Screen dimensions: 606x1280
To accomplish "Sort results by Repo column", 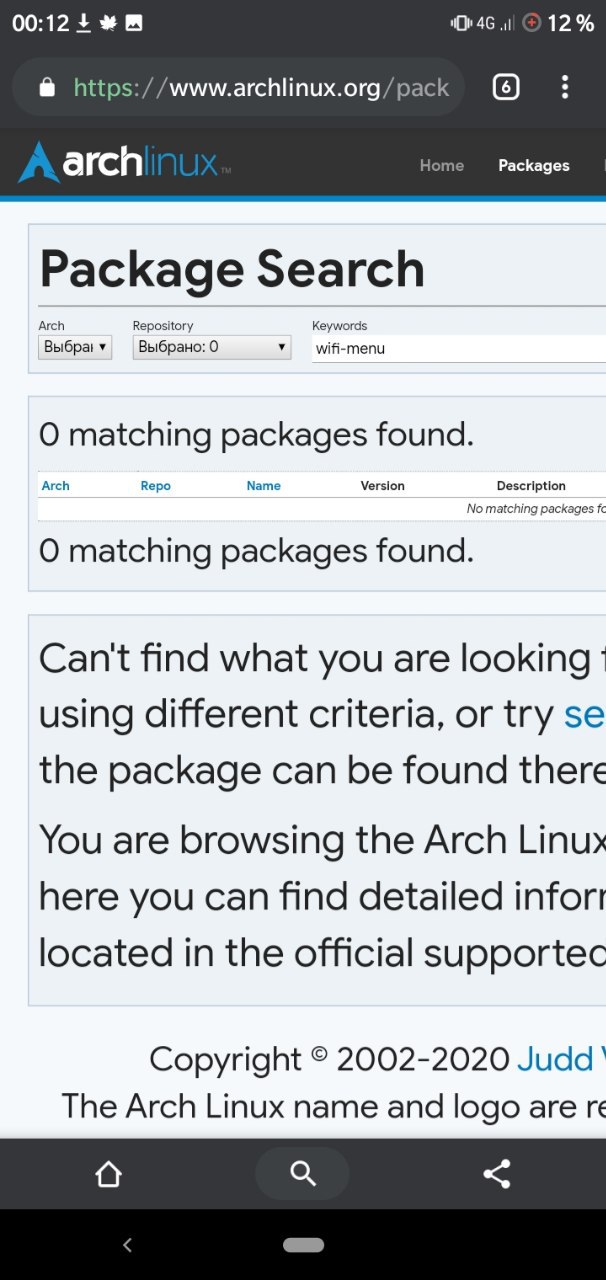I will pyautogui.click(x=156, y=486).
